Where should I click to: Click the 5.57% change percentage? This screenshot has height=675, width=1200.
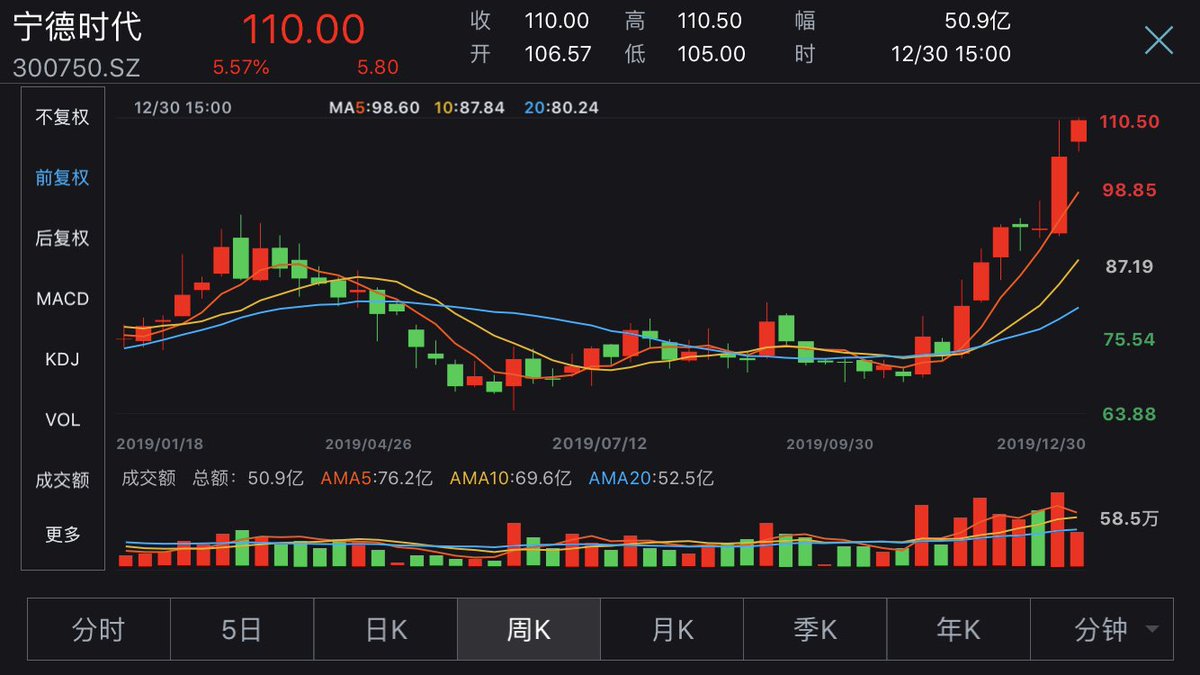[241, 67]
